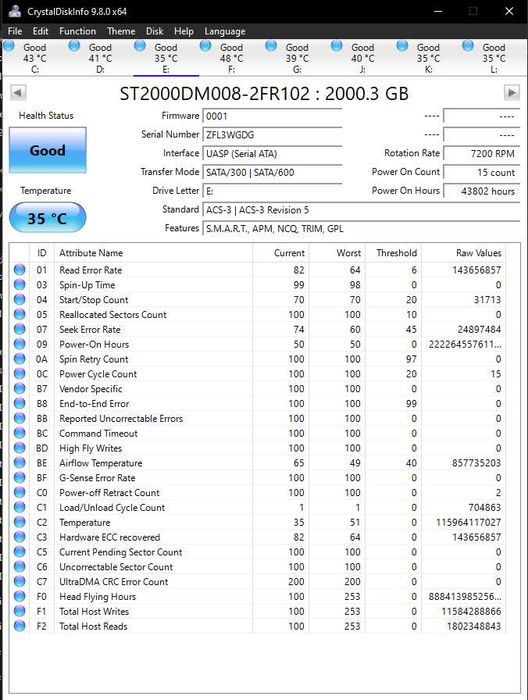Click the 35 °C temperature button

point(47,217)
